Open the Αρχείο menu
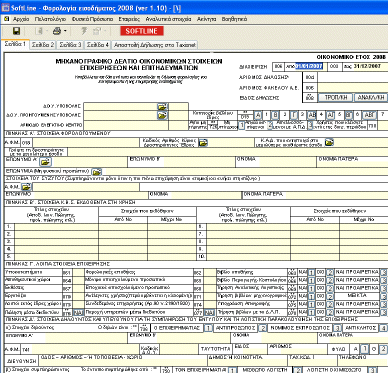388x373 pixels. (x=21, y=19)
